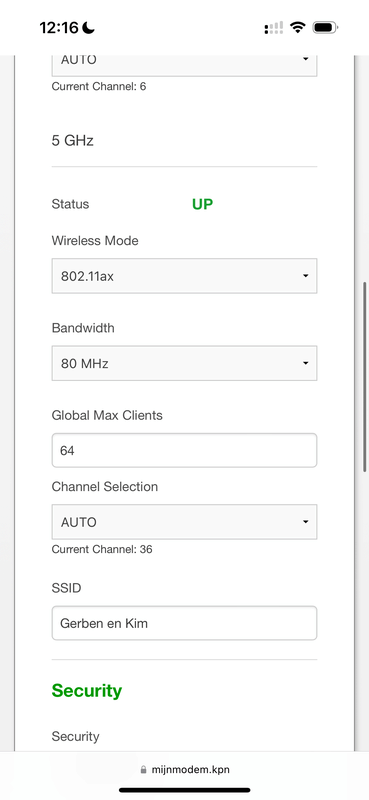Click the caret arrow in 802.11ax select
Screen dimensions: 369x800
pyautogui.click(x=305, y=276)
